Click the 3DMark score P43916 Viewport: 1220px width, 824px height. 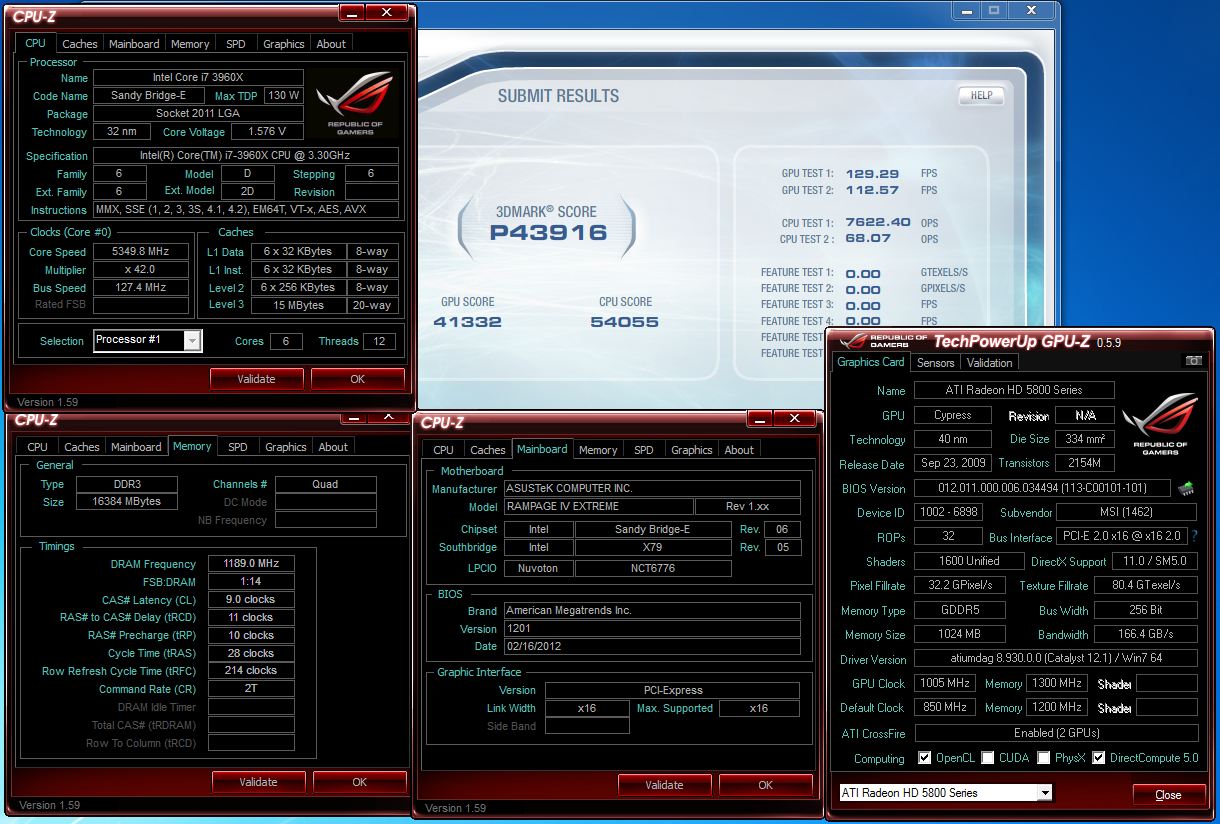click(549, 233)
